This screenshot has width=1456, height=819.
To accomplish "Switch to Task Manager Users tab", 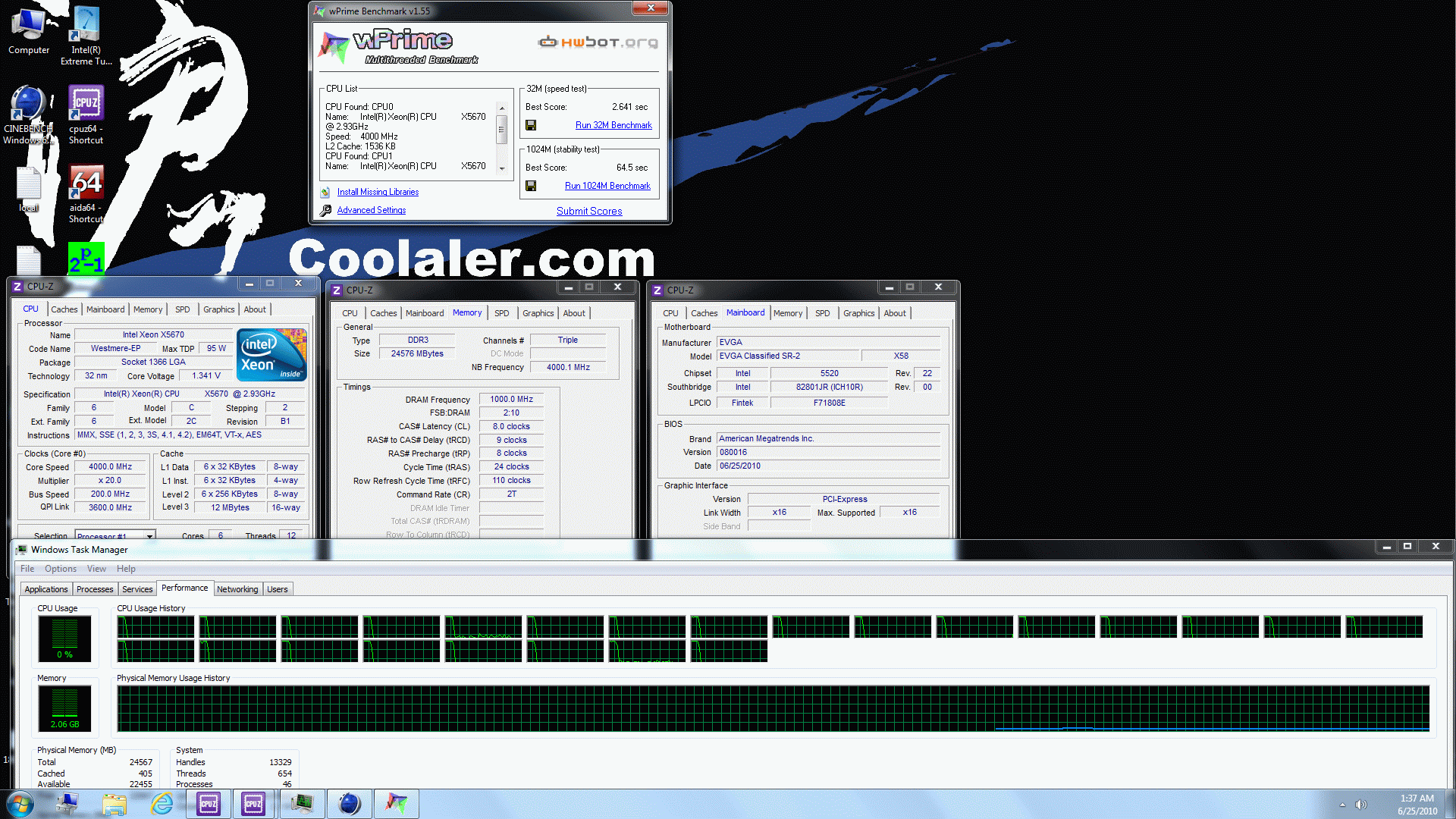I will tap(278, 589).
